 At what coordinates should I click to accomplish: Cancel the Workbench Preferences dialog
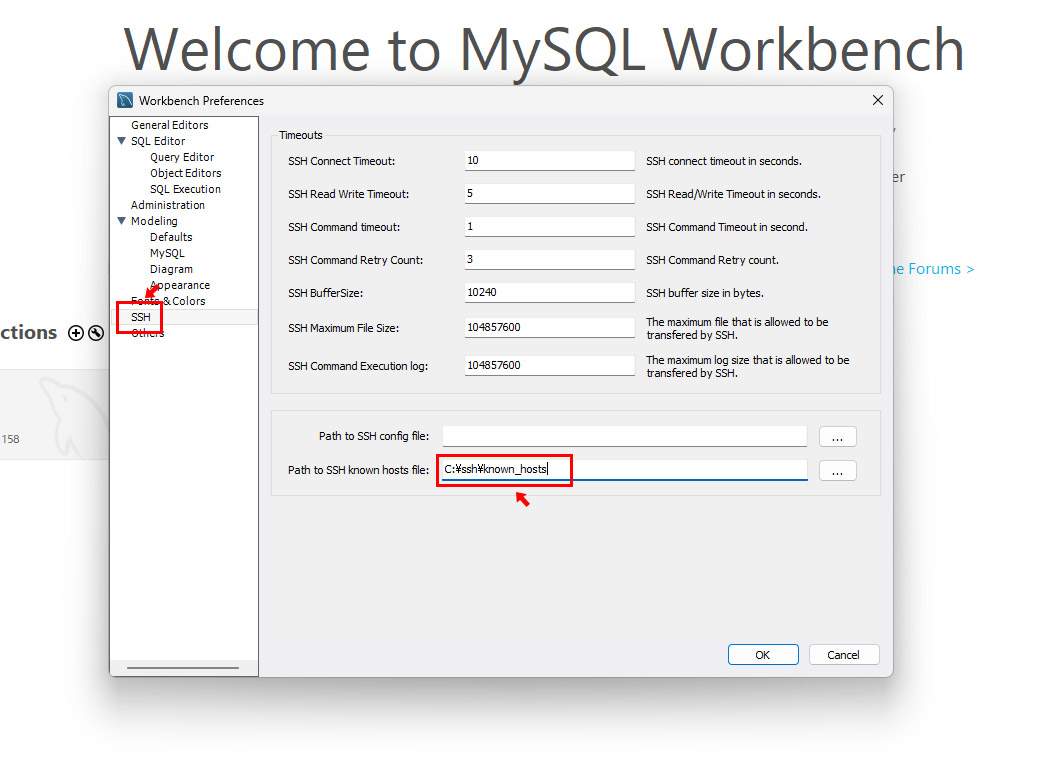(x=844, y=655)
